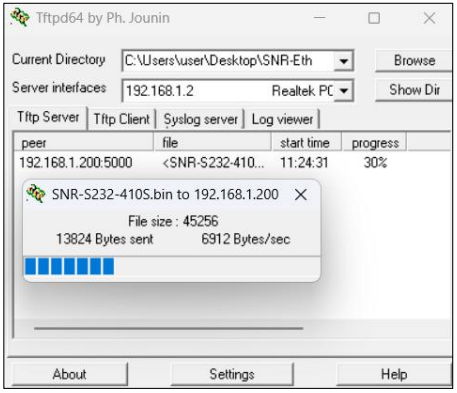Click the 13824 Bytes sent text
This screenshot has height=393, width=457.
click(x=105, y=239)
